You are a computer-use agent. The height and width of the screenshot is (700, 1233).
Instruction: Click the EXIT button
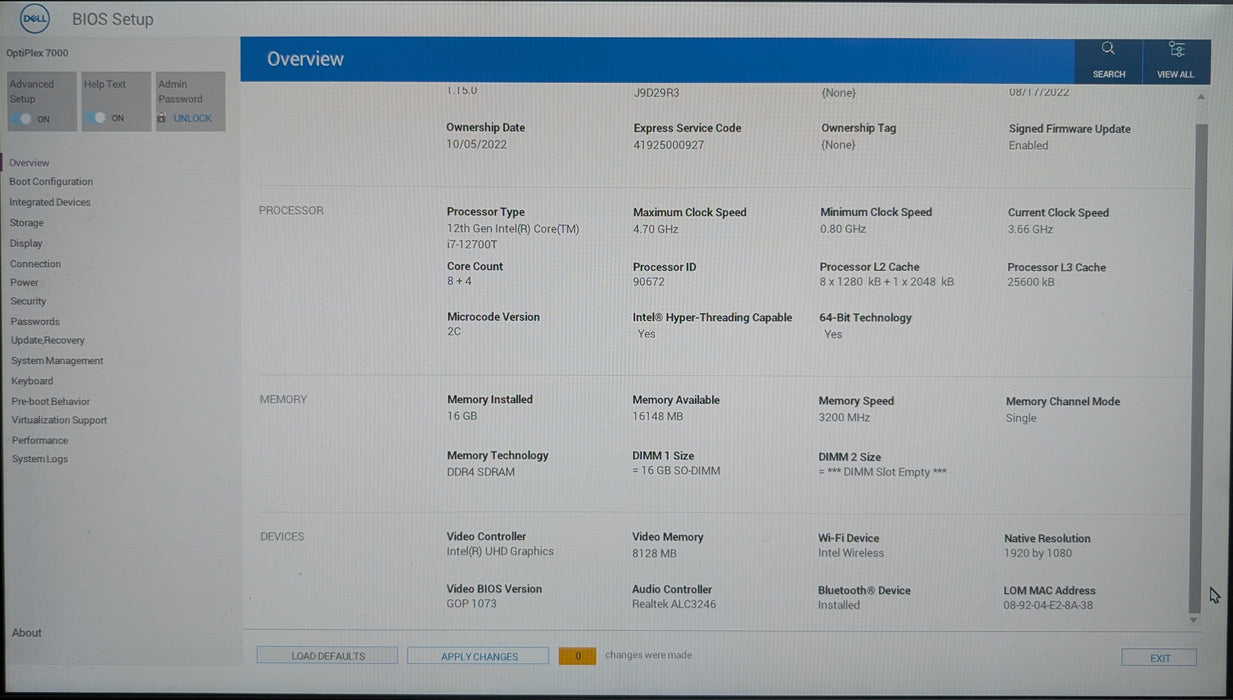pos(1159,658)
